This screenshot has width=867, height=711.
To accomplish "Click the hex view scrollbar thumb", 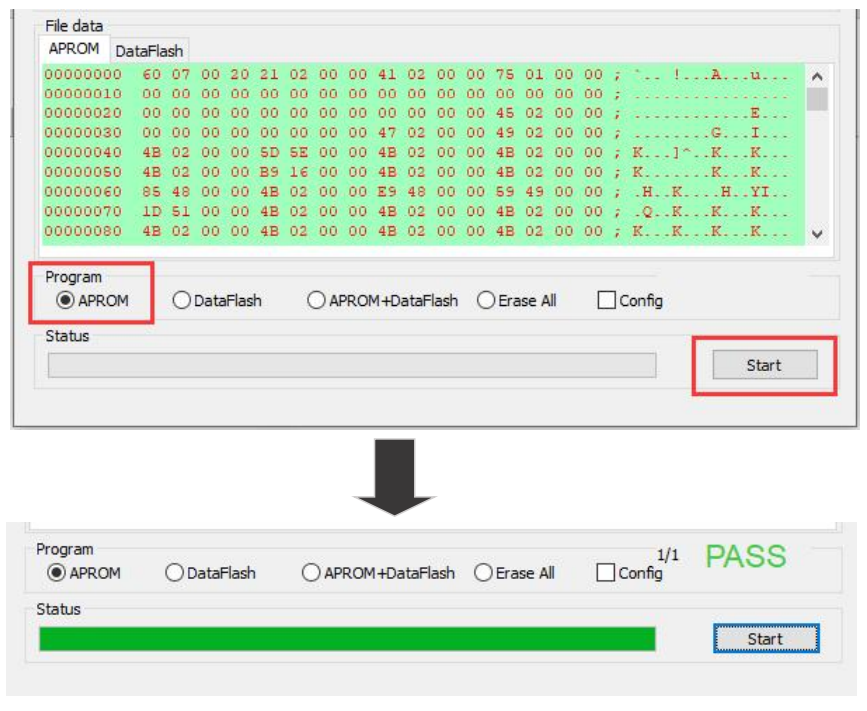I will tap(816, 98).
